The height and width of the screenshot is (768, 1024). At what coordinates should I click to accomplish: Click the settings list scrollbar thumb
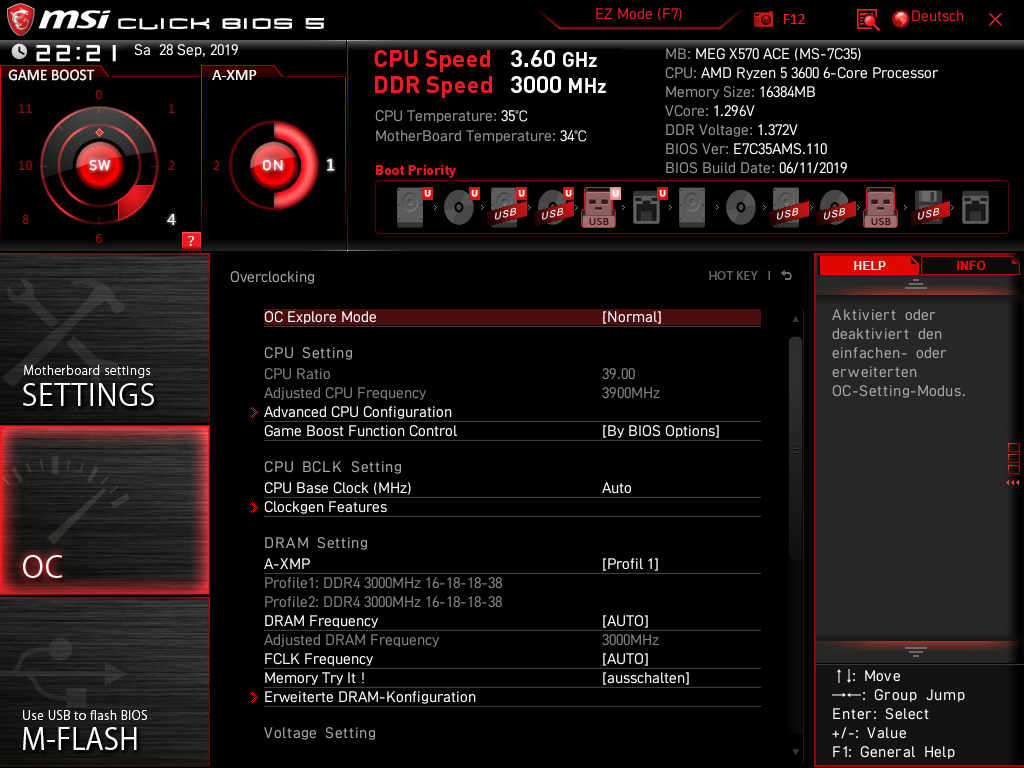(x=795, y=448)
